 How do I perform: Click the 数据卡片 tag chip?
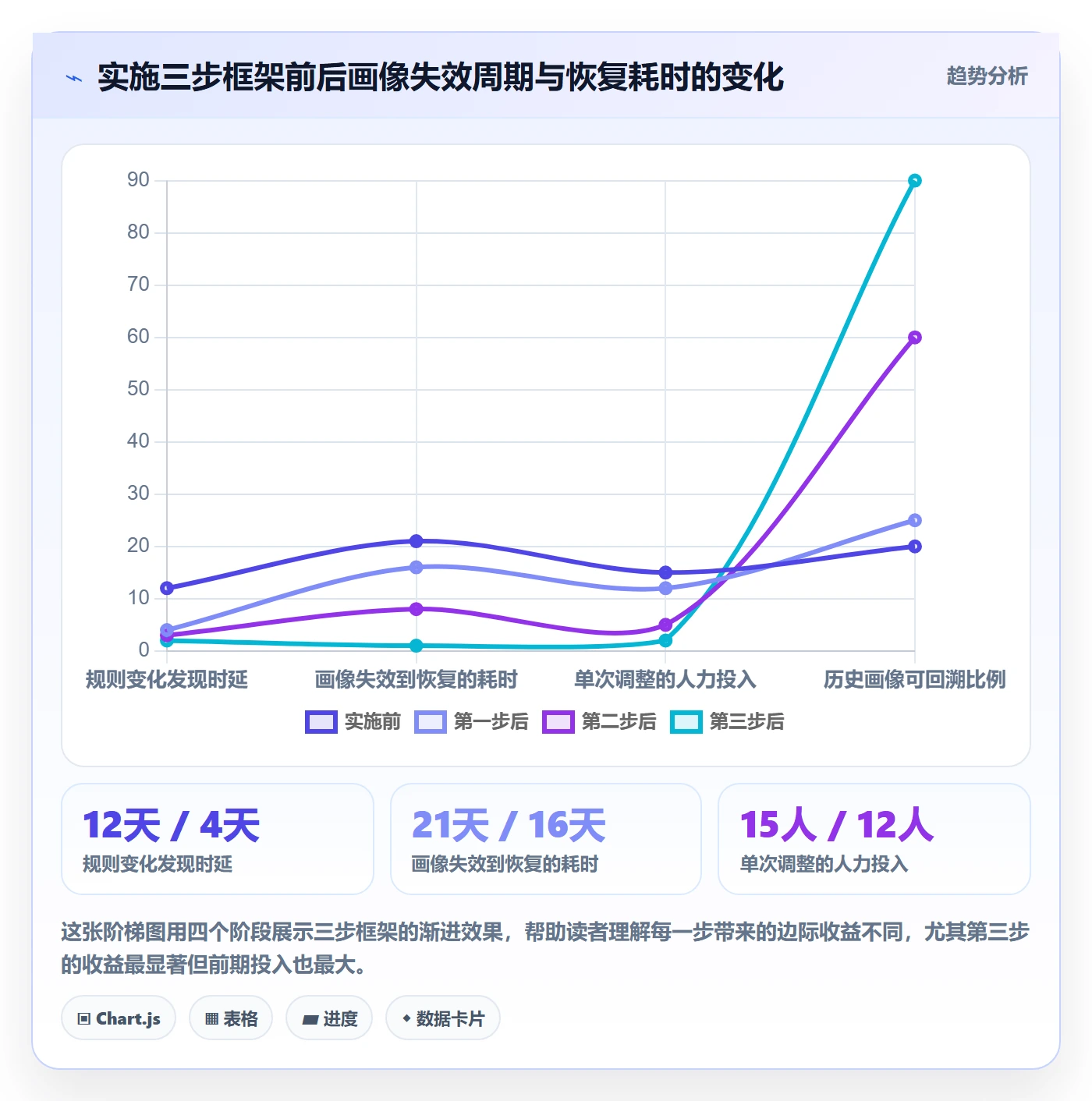click(443, 1018)
